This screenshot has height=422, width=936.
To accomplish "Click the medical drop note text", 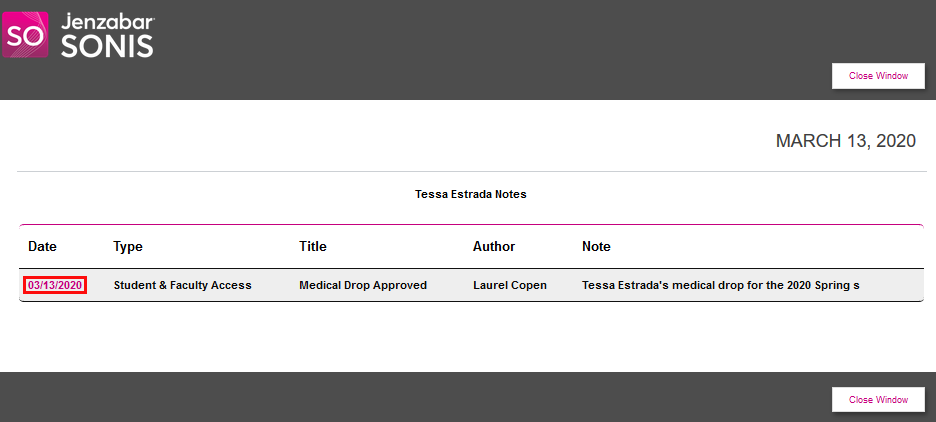I will point(720,285).
